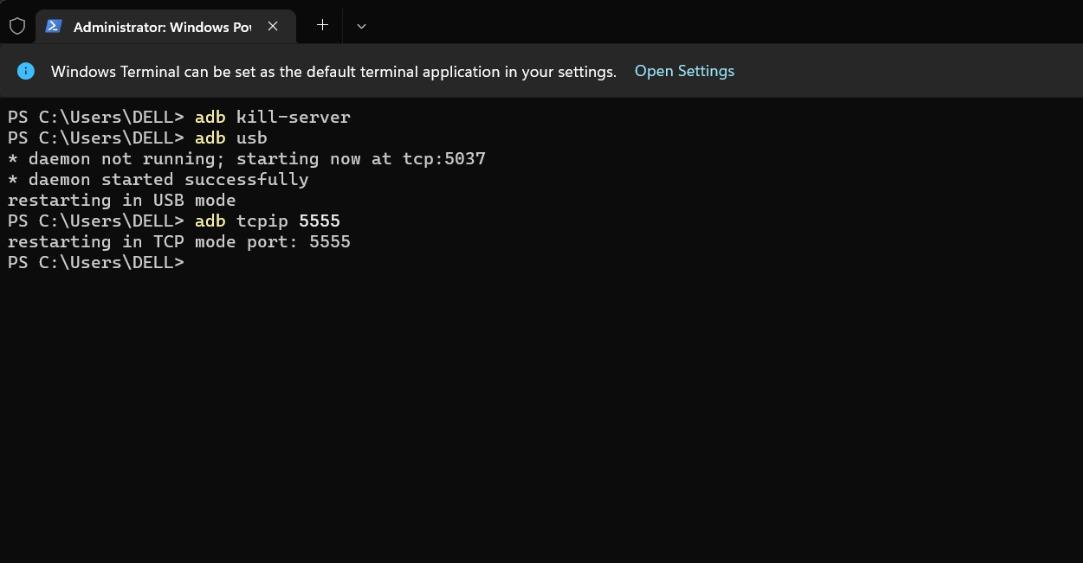Focus the last empty PowerShell prompt line
Viewport: 1083px width, 563px height.
pos(97,263)
